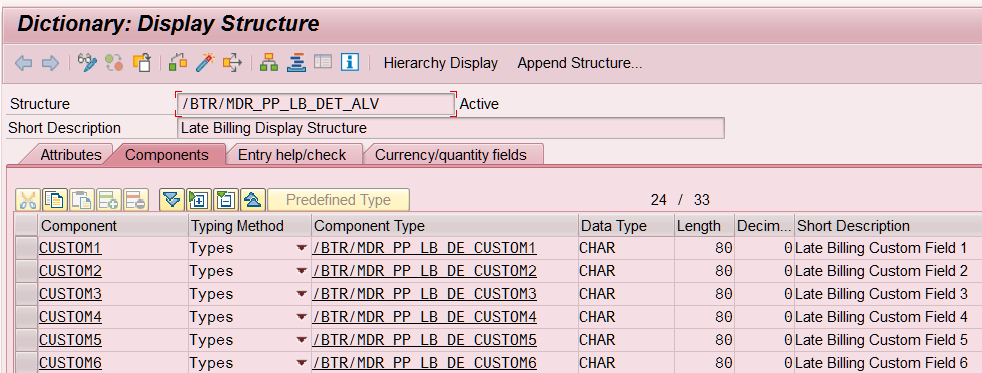
Task: Select the CUSTOM4 row selector box
Action: [x=26, y=317]
